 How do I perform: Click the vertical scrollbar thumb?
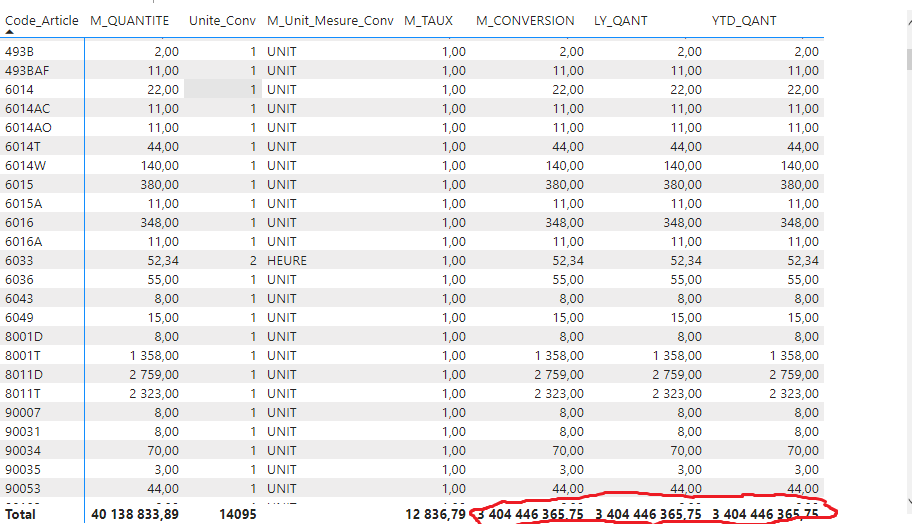click(909, 59)
